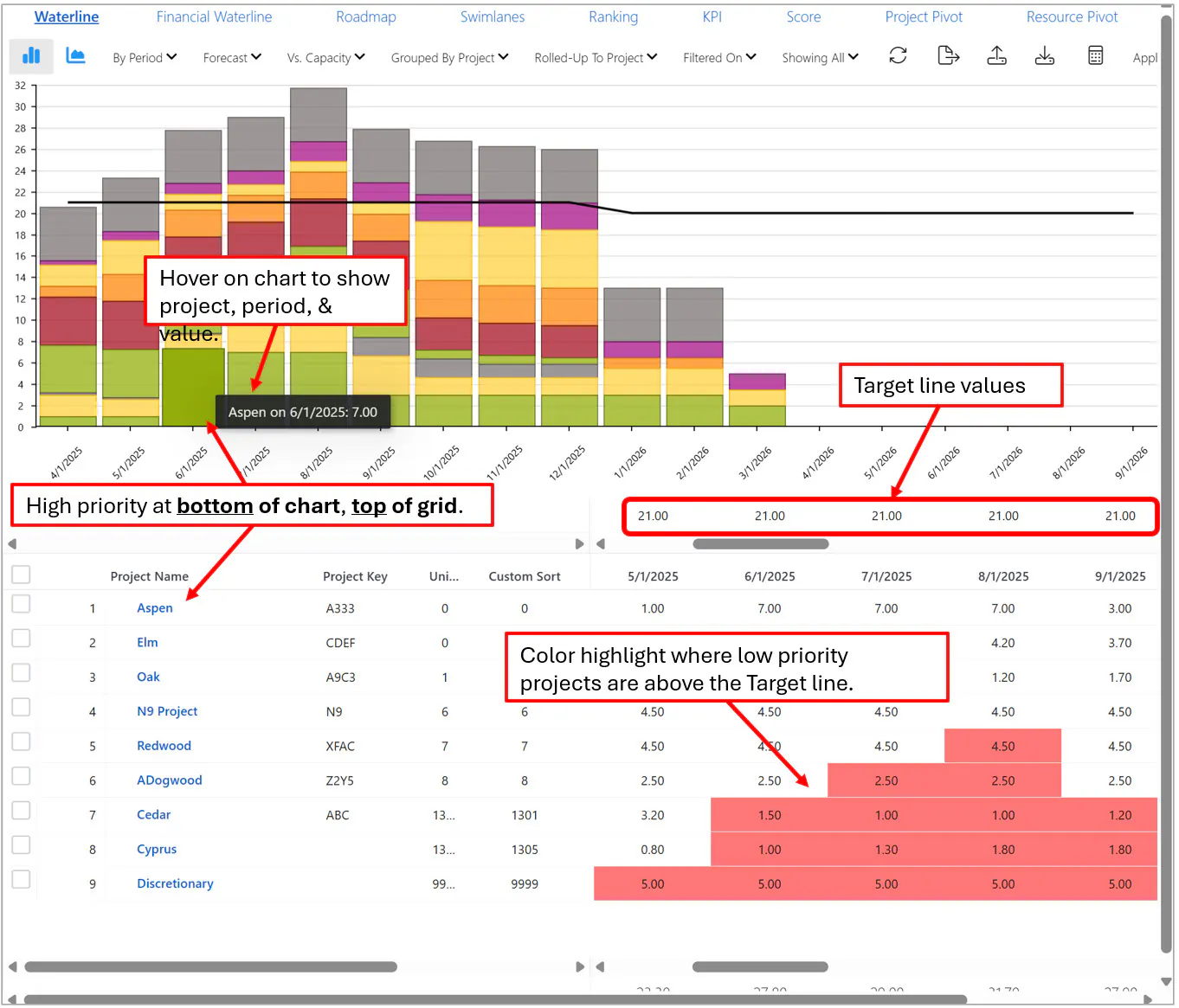The height and width of the screenshot is (1008, 1179).
Task: Open the Swimlanes tab
Action: click(x=493, y=16)
